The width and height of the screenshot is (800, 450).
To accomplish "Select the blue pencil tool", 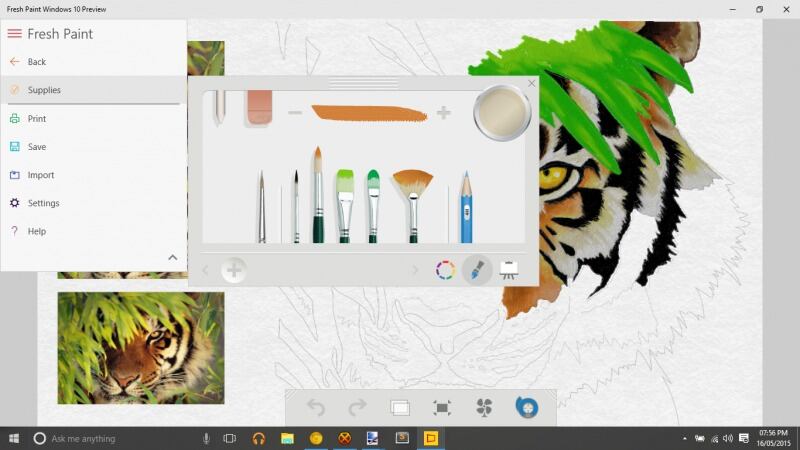I will (x=466, y=208).
